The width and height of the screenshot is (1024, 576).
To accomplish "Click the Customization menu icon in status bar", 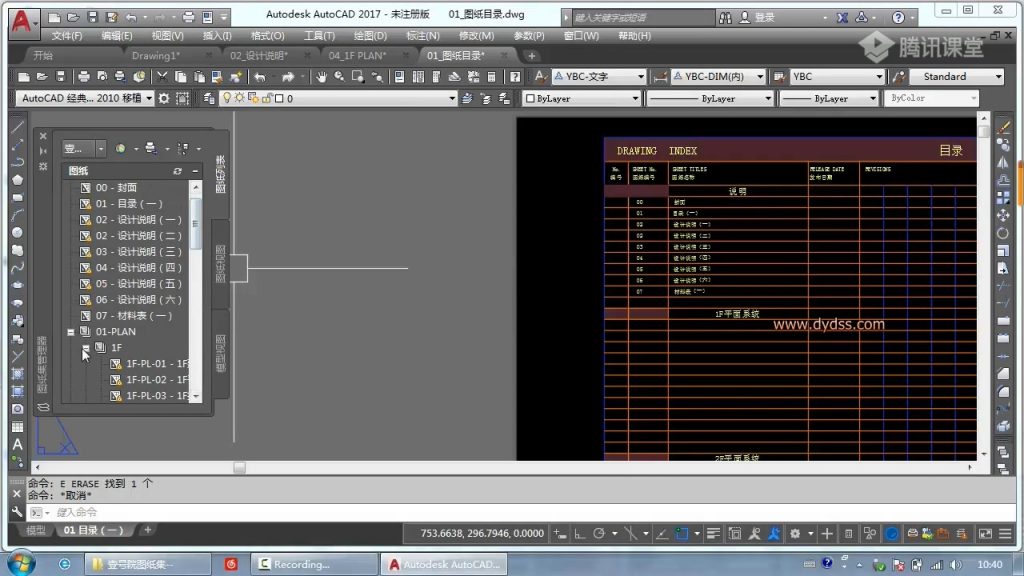I will pyautogui.click(x=1005, y=534).
